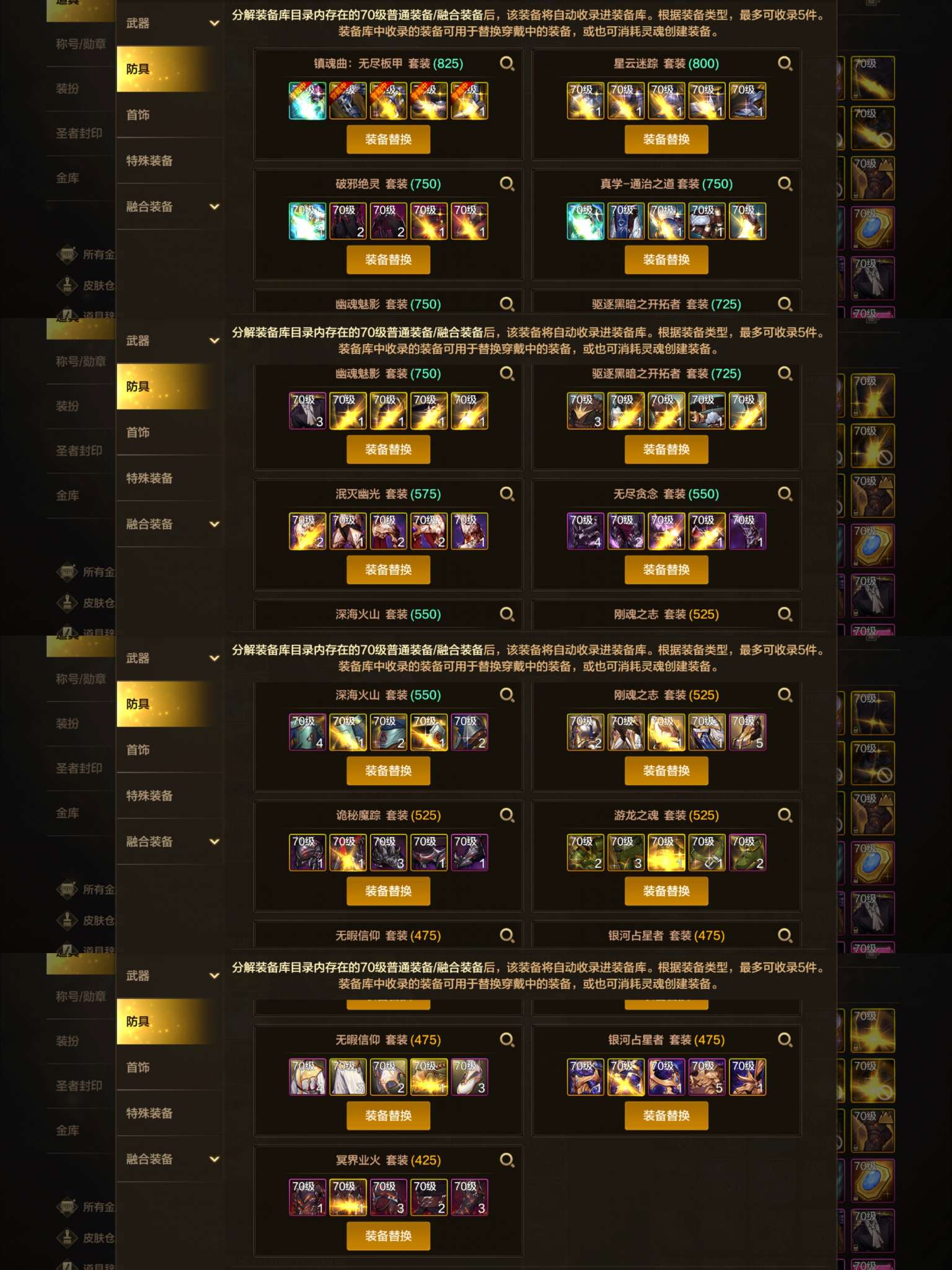Viewport: 952px width, 1270px height.
Task: Replace equipment for the 星云迷踪 set
Action: (x=666, y=140)
